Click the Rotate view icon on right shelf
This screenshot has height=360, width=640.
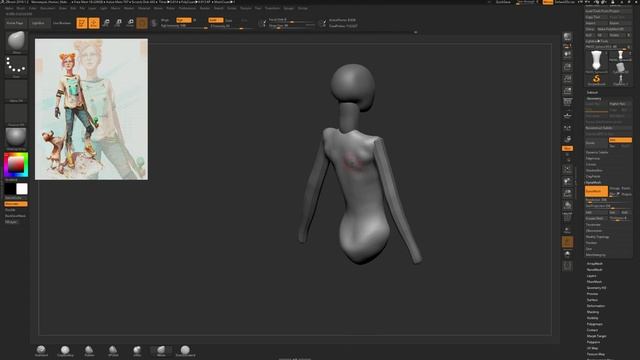567,205
